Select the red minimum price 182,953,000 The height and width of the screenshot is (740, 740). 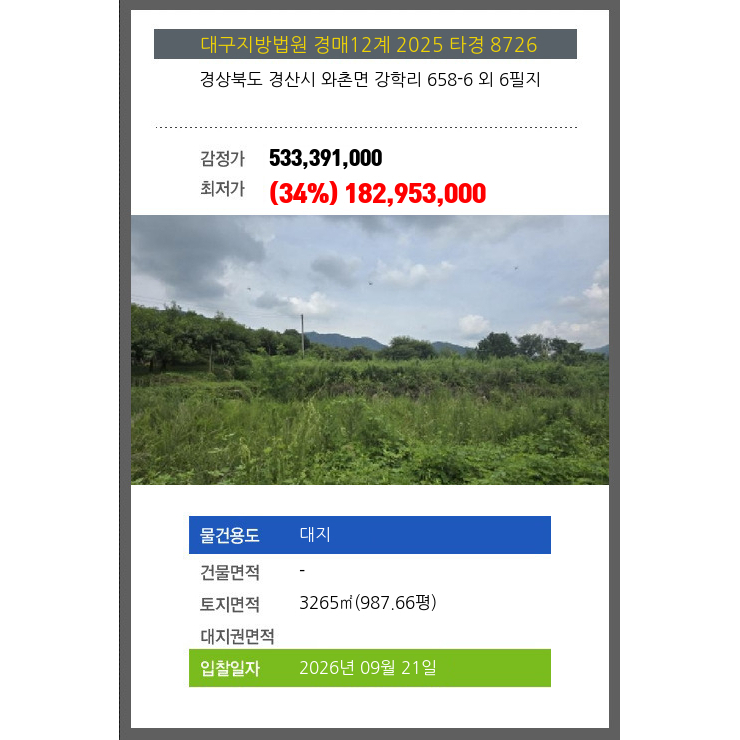tap(415, 193)
